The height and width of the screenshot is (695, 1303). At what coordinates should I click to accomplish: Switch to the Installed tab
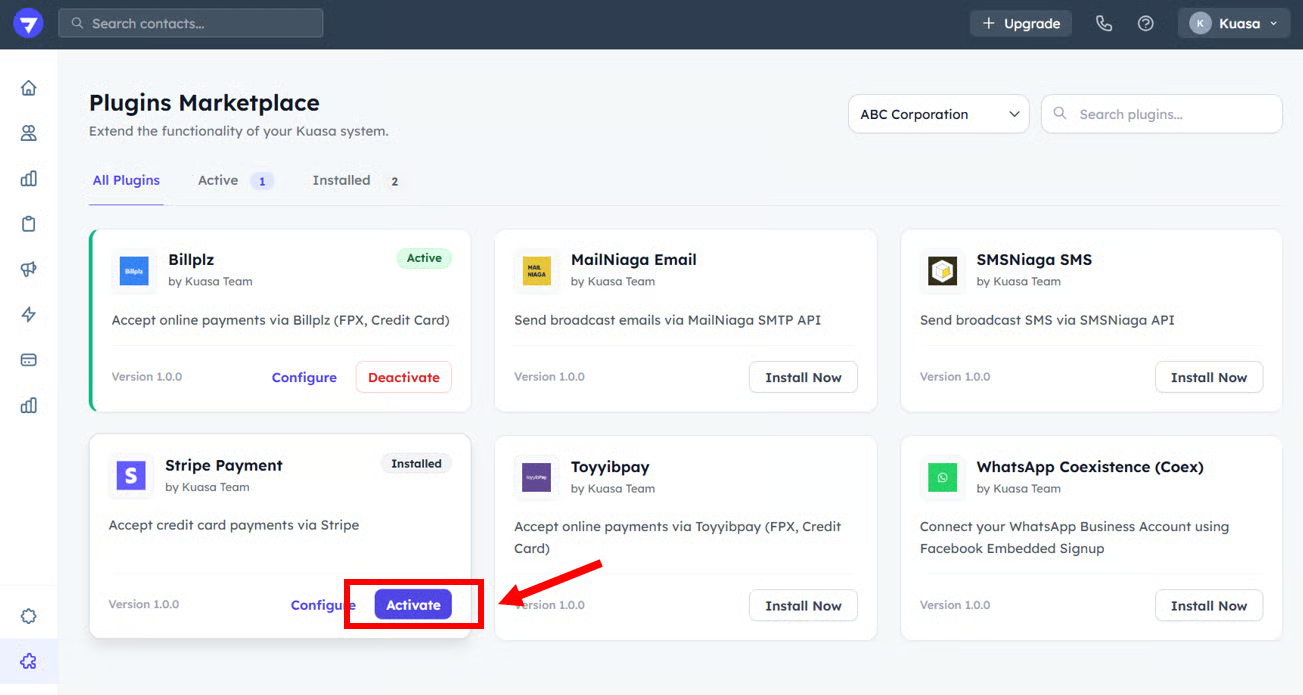(355, 181)
